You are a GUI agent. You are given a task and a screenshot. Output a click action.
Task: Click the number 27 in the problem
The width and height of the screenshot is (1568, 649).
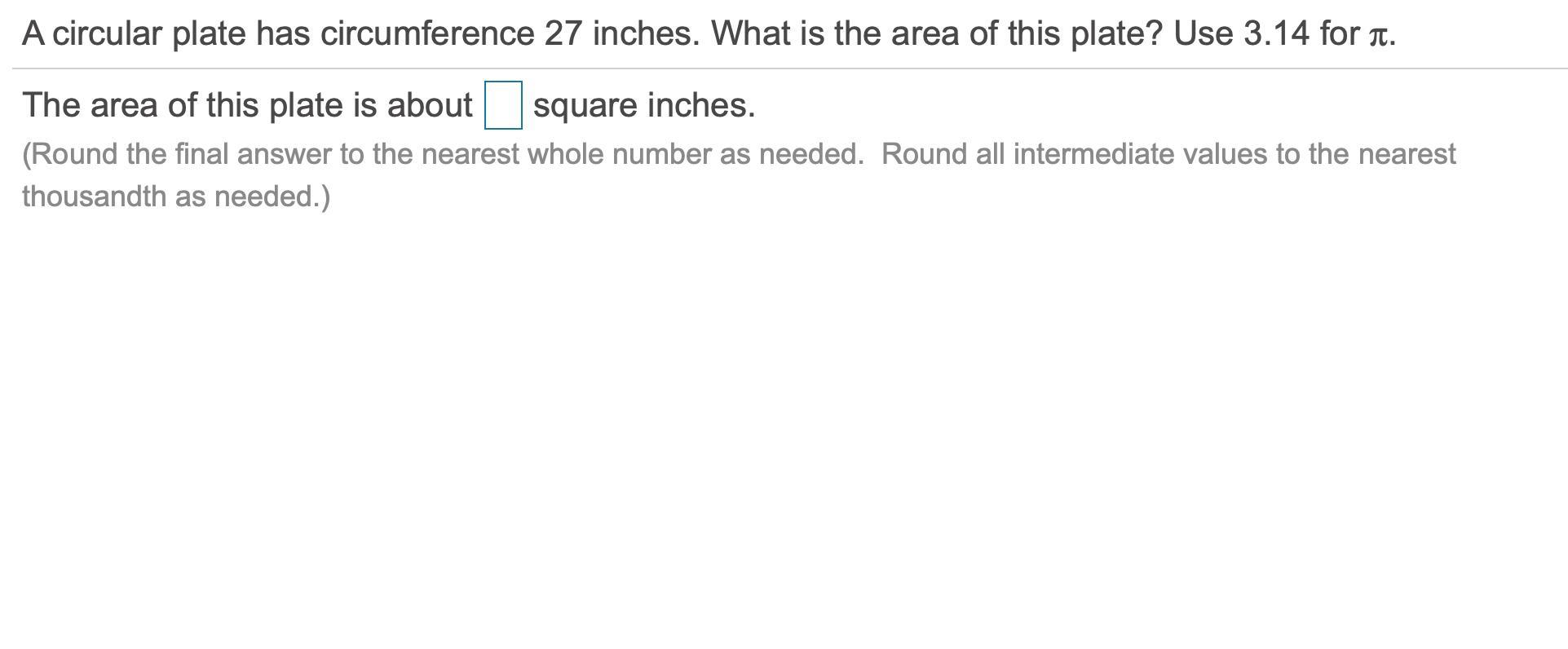click(563, 33)
